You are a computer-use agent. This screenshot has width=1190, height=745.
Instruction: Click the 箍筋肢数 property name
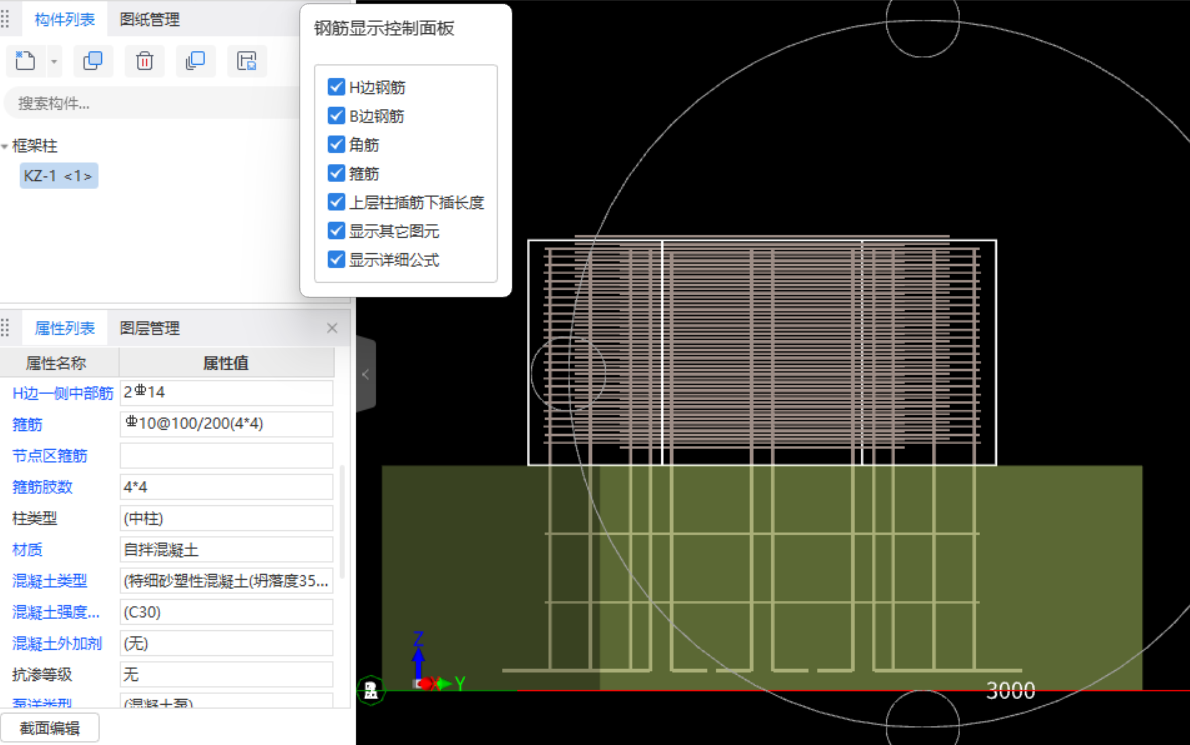[42, 487]
